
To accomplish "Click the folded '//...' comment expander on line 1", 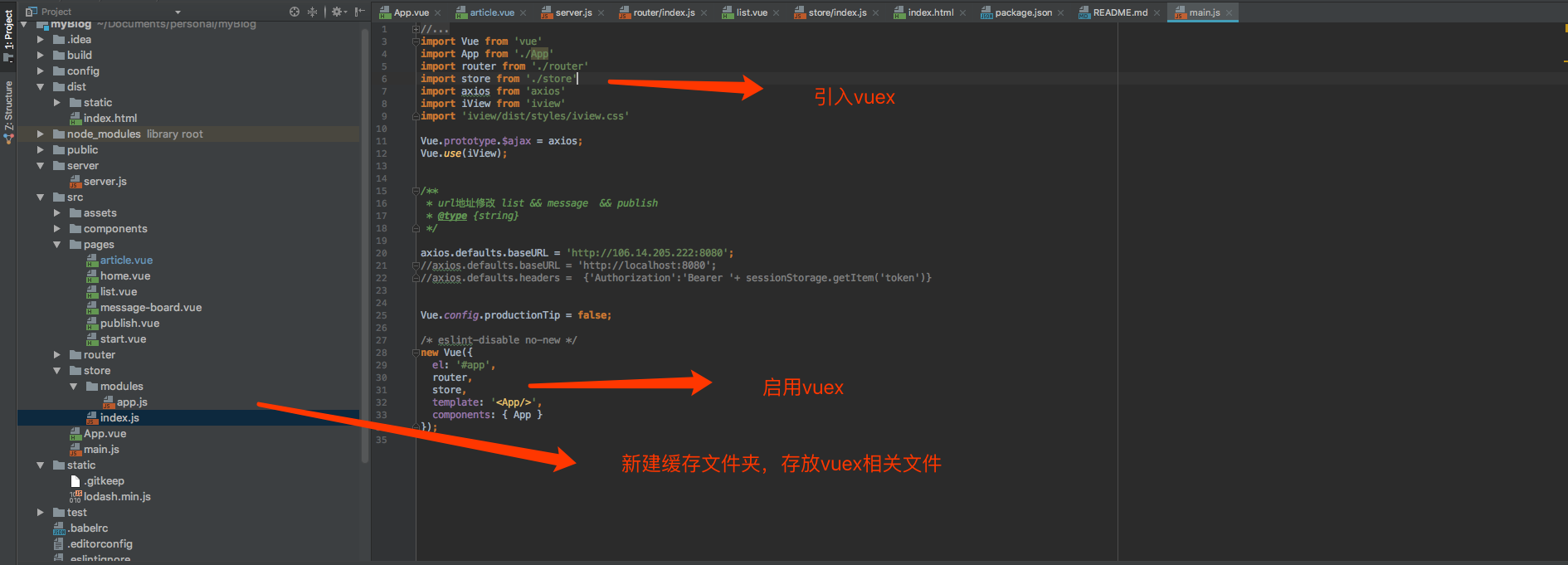I will [x=416, y=29].
